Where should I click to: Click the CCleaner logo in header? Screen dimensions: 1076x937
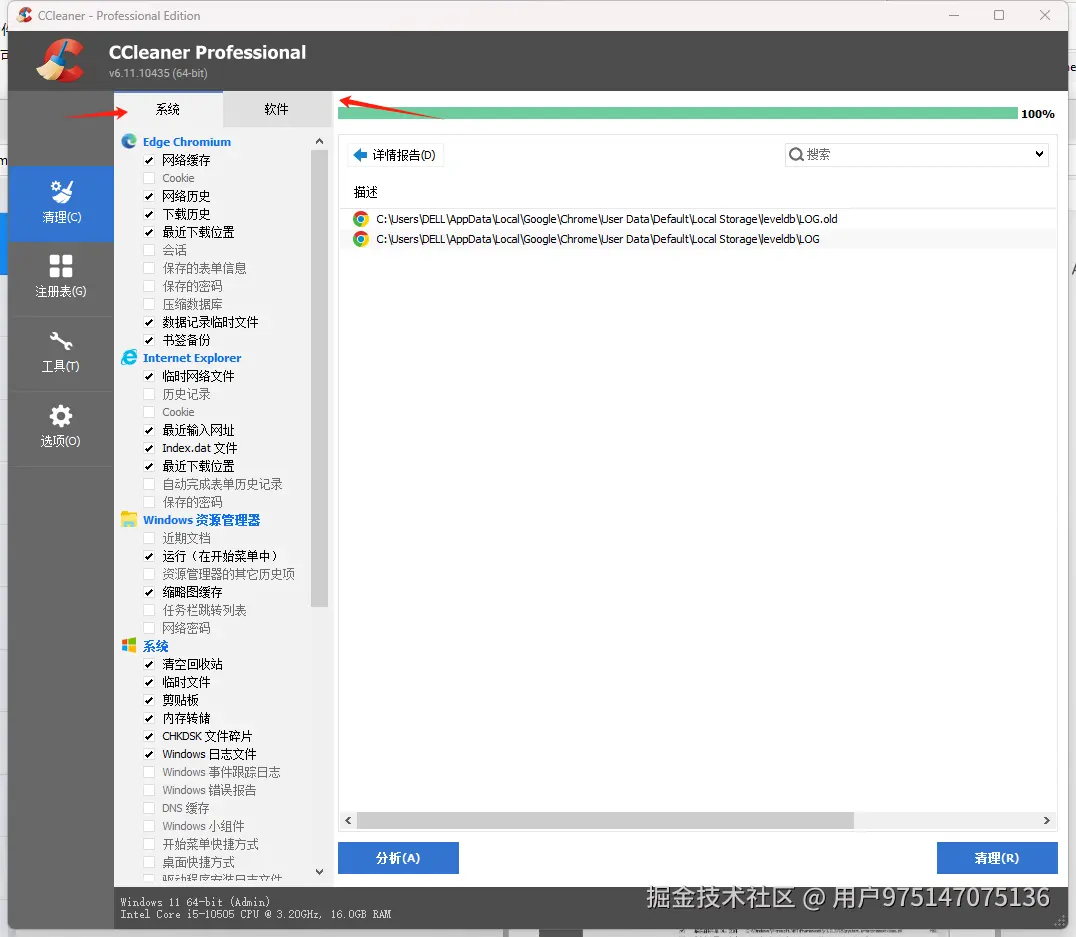(x=60, y=60)
